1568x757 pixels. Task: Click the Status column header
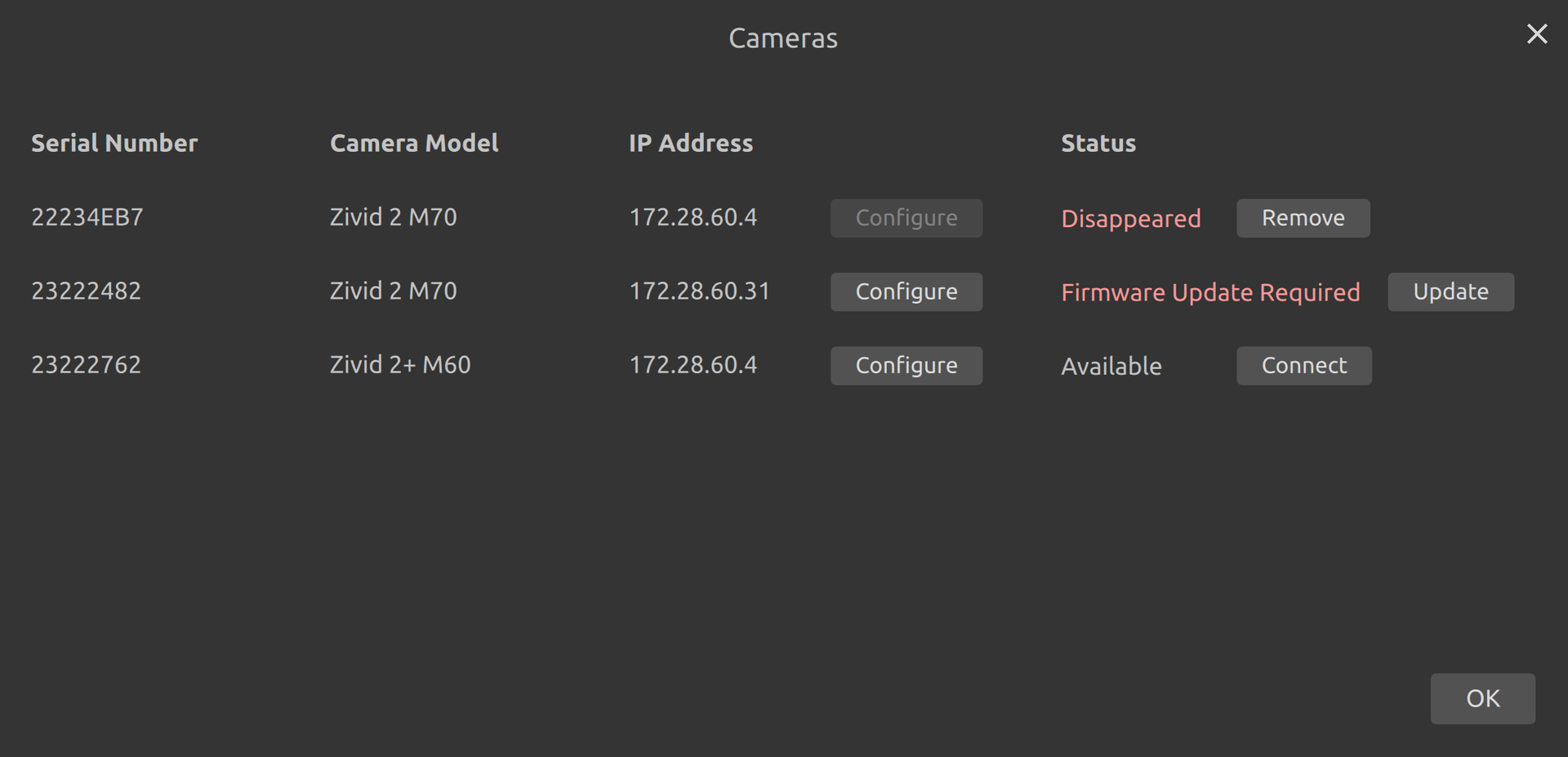(x=1098, y=143)
